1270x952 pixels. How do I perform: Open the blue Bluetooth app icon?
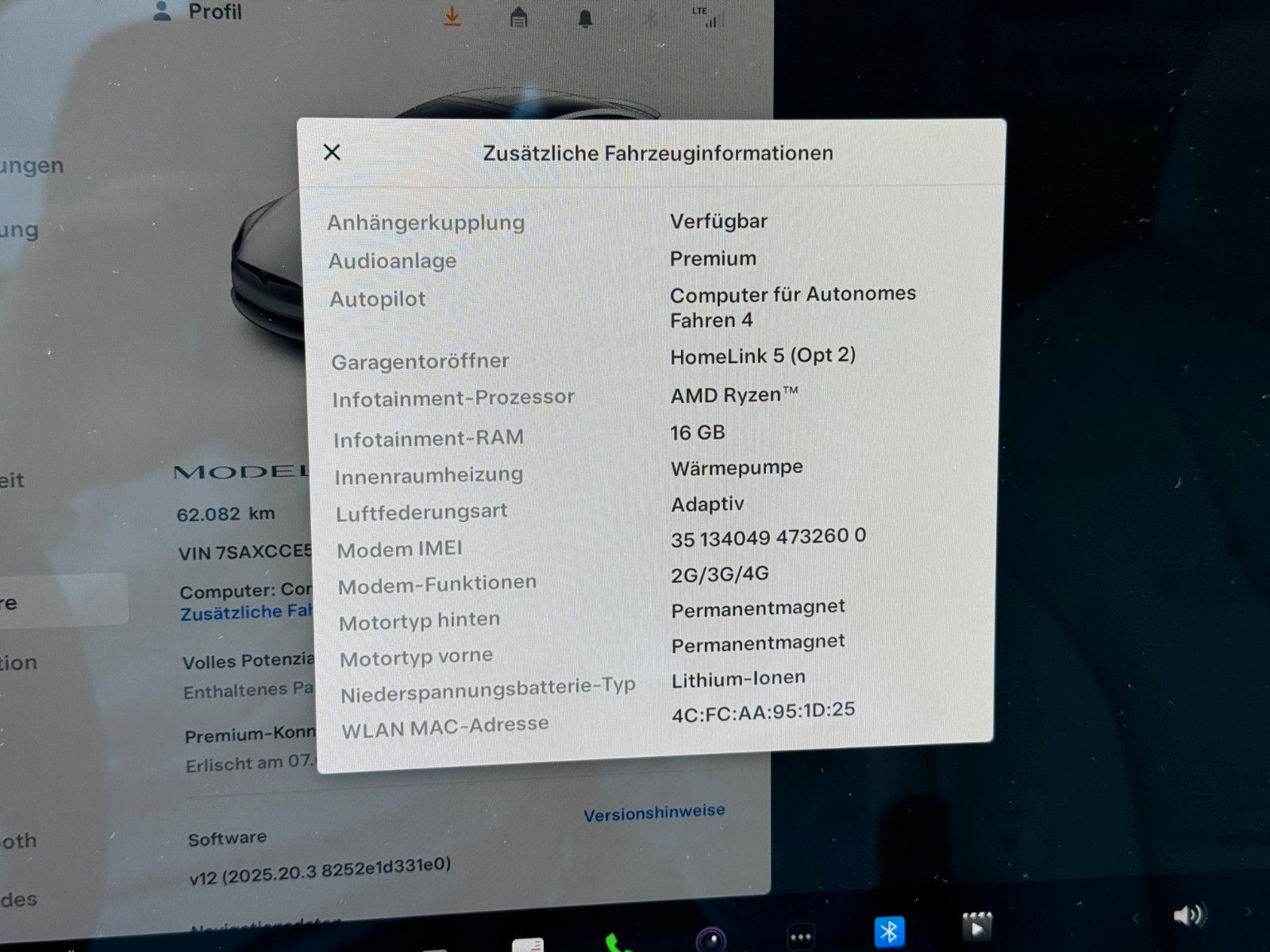[889, 932]
